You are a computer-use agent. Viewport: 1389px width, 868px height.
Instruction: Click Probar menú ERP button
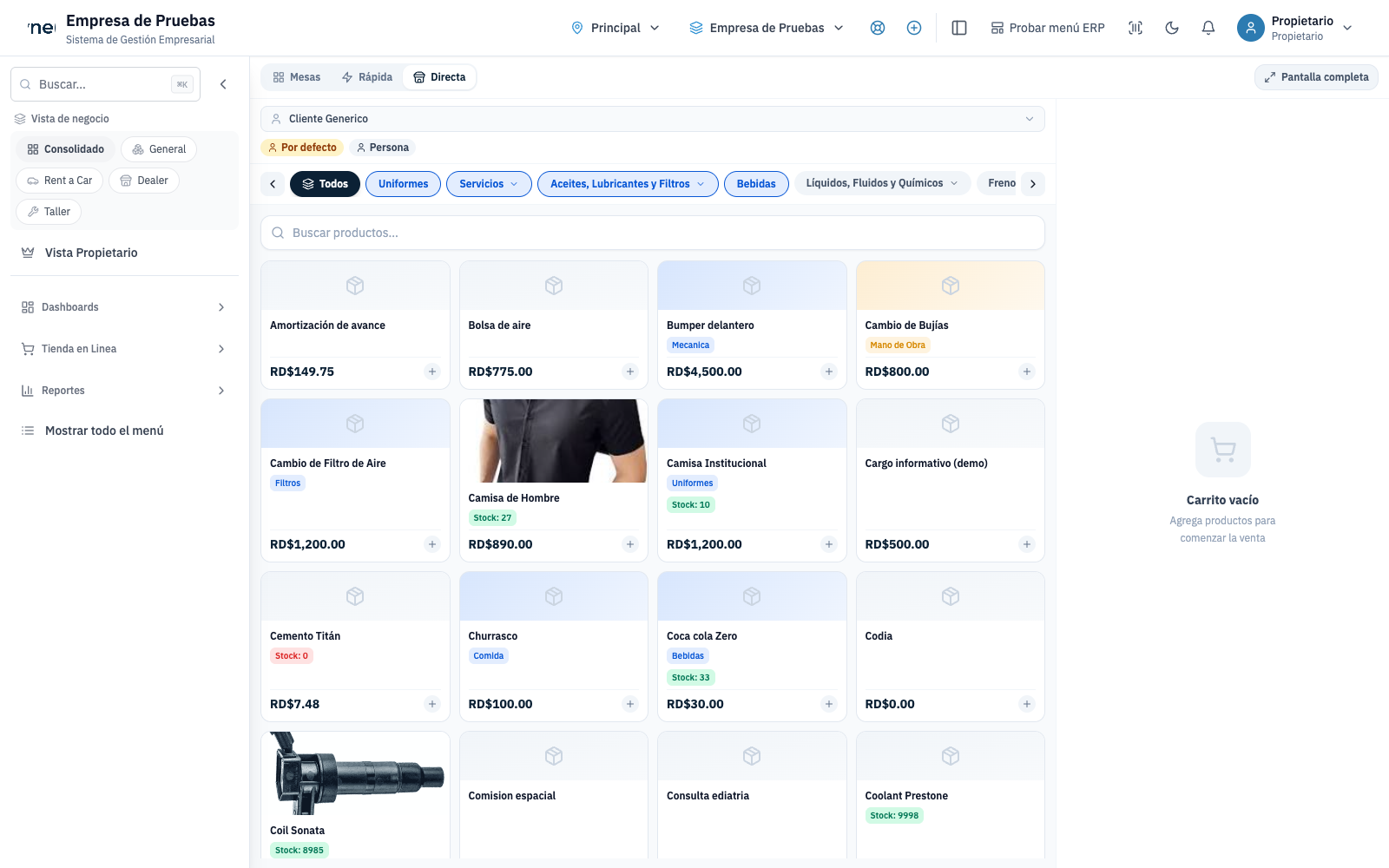pos(1048,28)
